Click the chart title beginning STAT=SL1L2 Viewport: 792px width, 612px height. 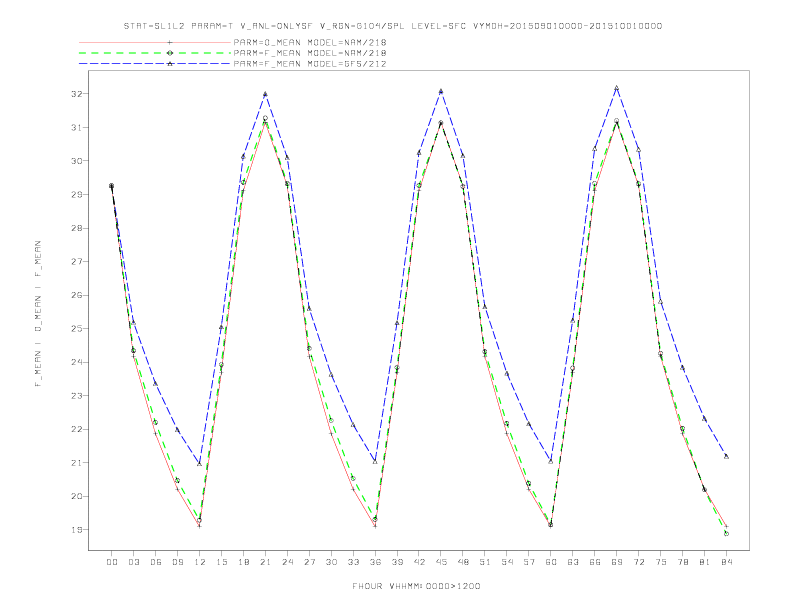[393, 26]
